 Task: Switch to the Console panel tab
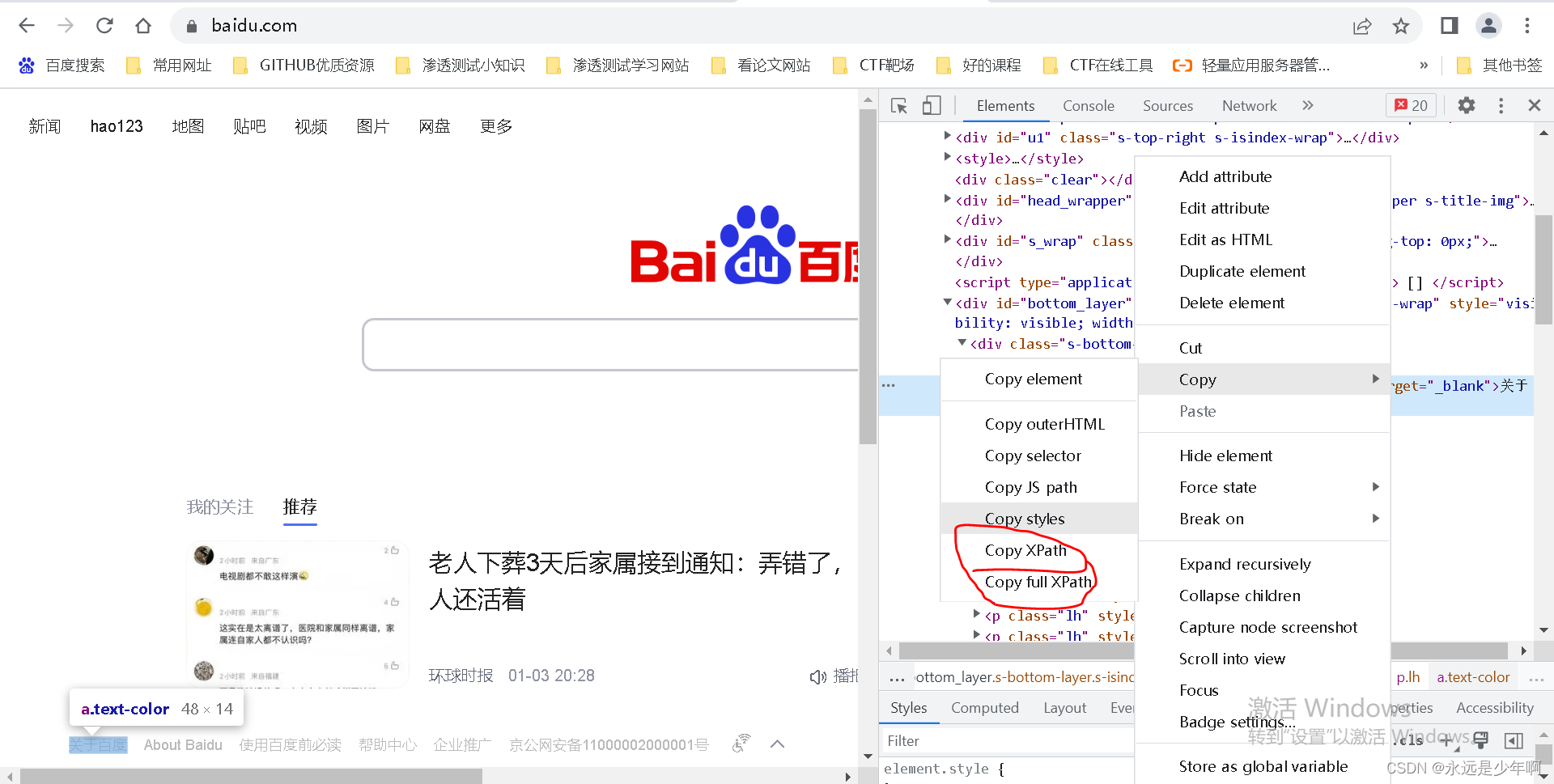[x=1088, y=105]
